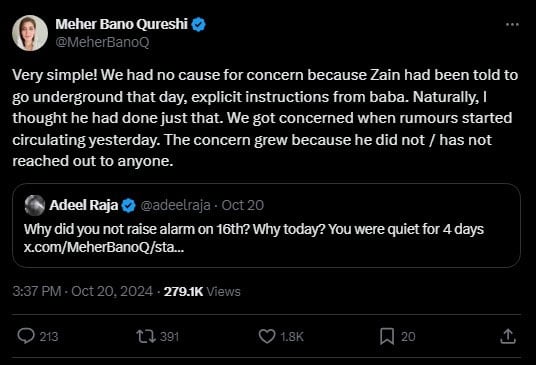Open Adeel Raja's avatar in quoted tweet

pos(35,205)
